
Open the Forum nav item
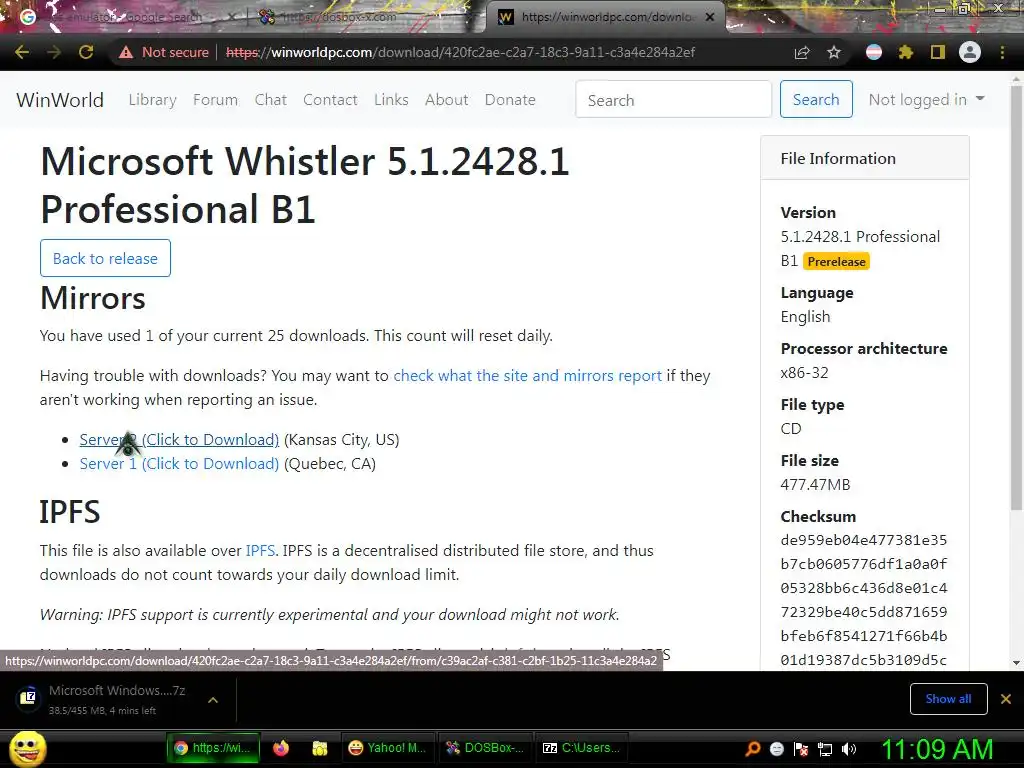pos(216,99)
